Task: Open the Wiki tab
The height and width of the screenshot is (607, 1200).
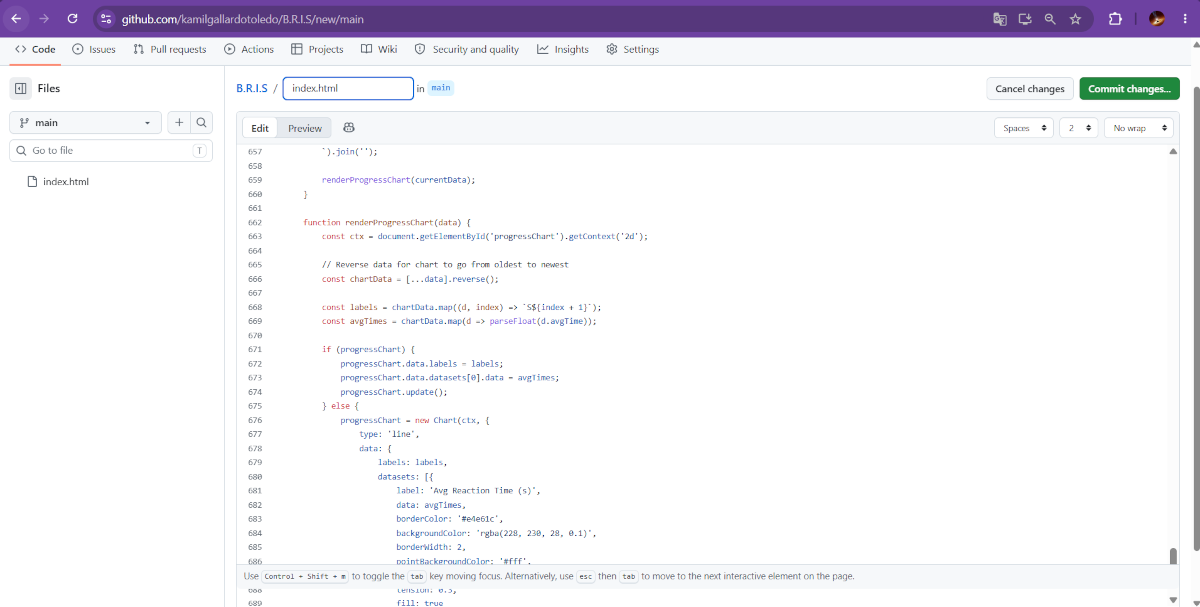Action: 379,49
